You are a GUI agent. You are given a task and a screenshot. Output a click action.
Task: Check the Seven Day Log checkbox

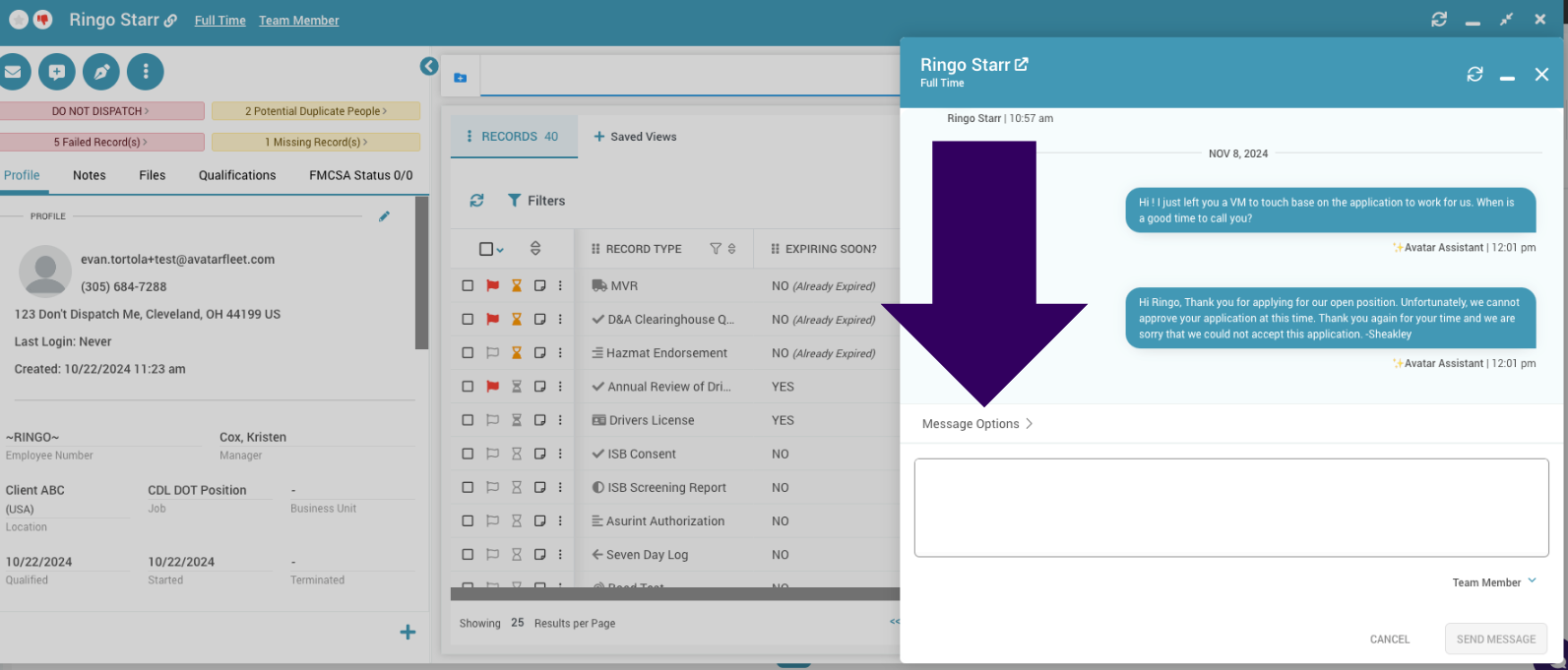[x=468, y=554]
